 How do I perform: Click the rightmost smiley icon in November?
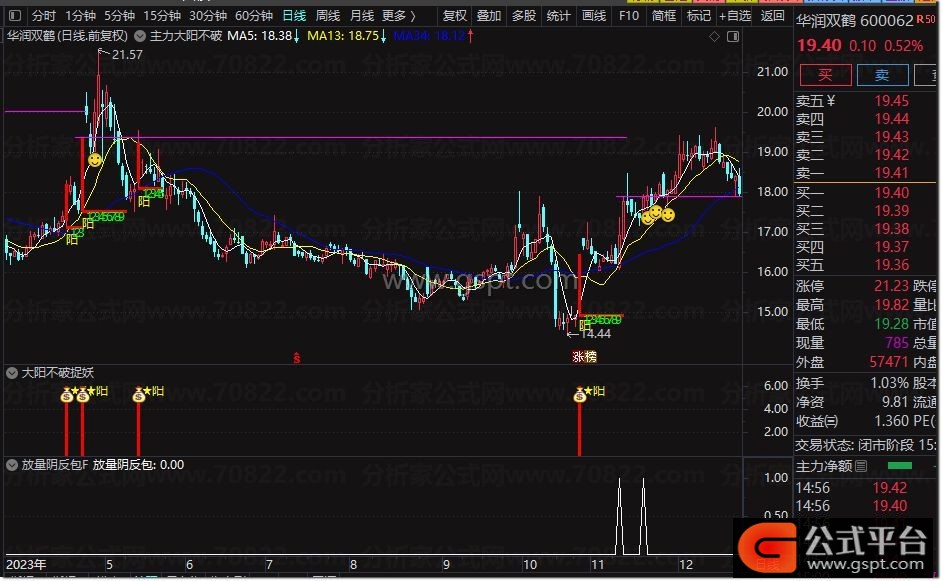[x=668, y=215]
